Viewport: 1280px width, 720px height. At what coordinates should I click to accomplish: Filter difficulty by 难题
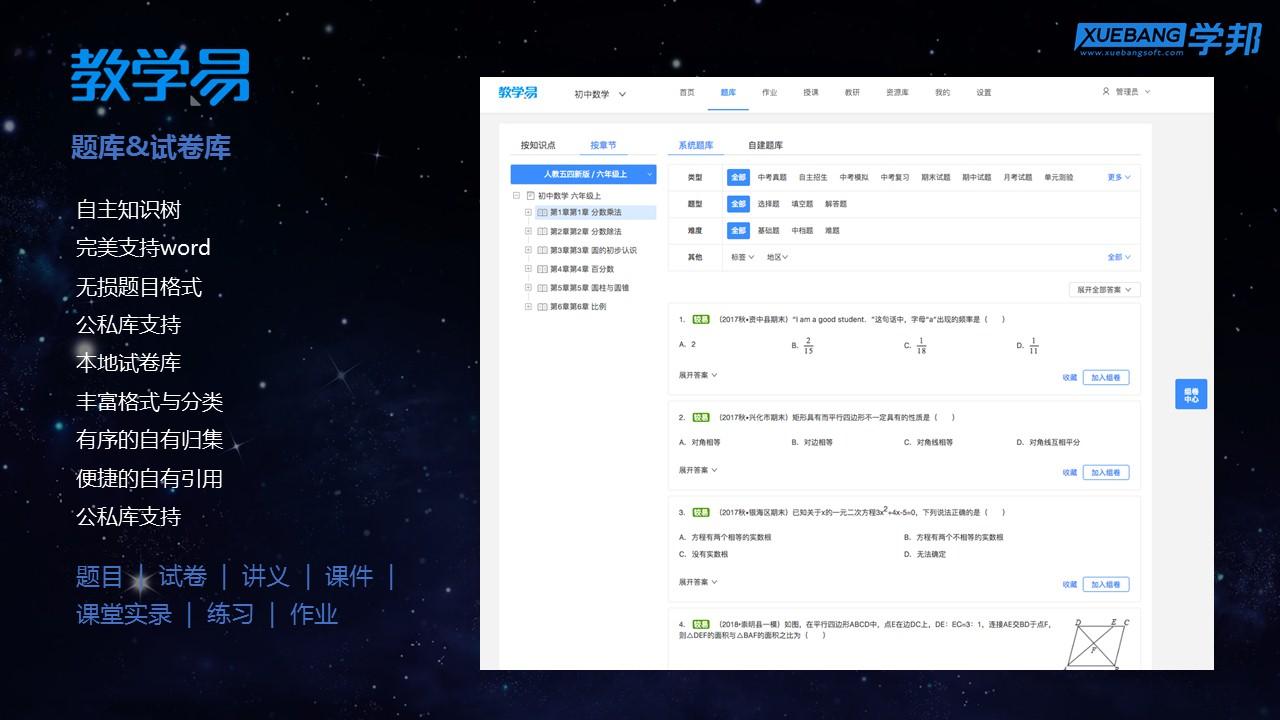pos(832,231)
